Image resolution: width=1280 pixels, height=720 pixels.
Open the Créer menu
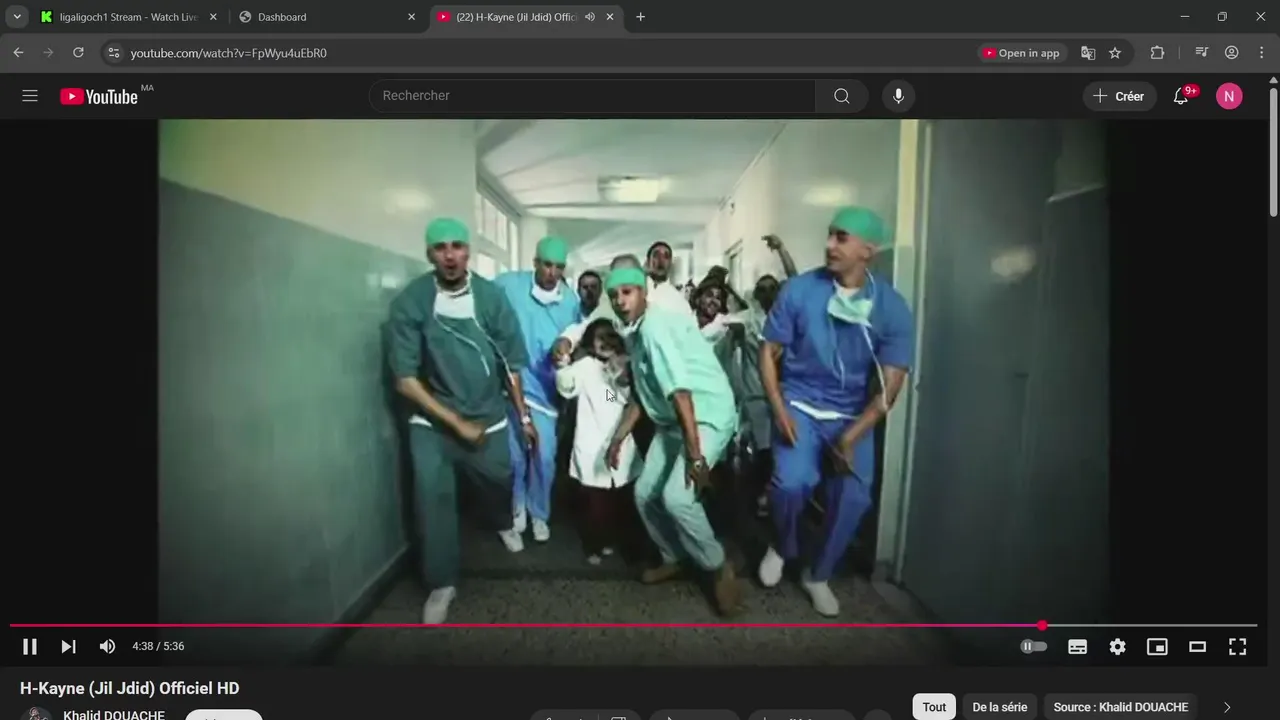click(1119, 96)
